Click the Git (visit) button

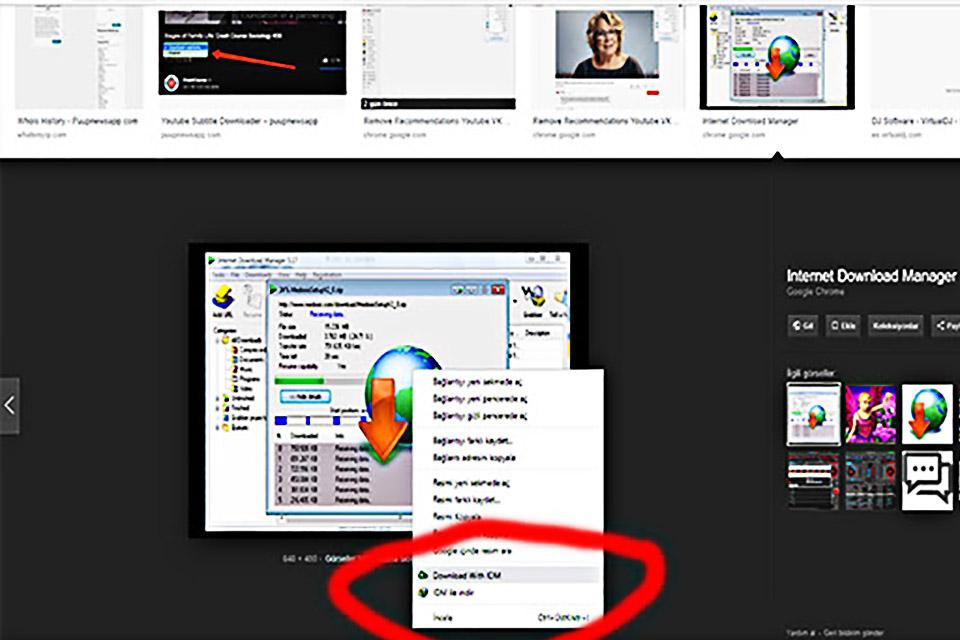(x=803, y=325)
